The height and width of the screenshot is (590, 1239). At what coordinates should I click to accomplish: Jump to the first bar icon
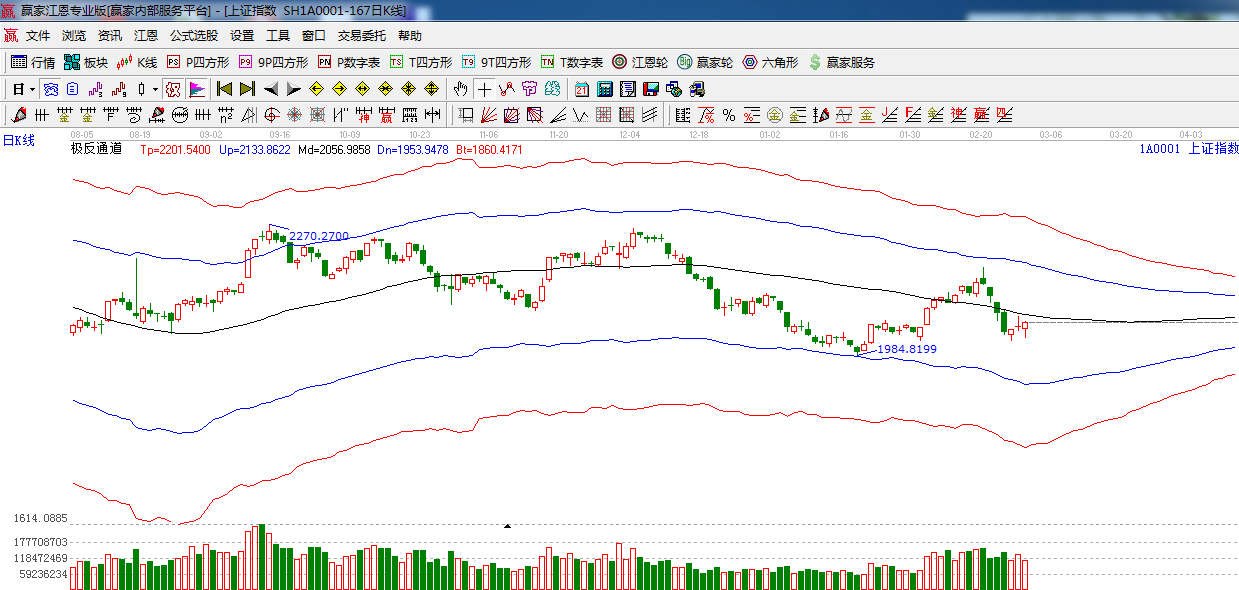(225, 89)
